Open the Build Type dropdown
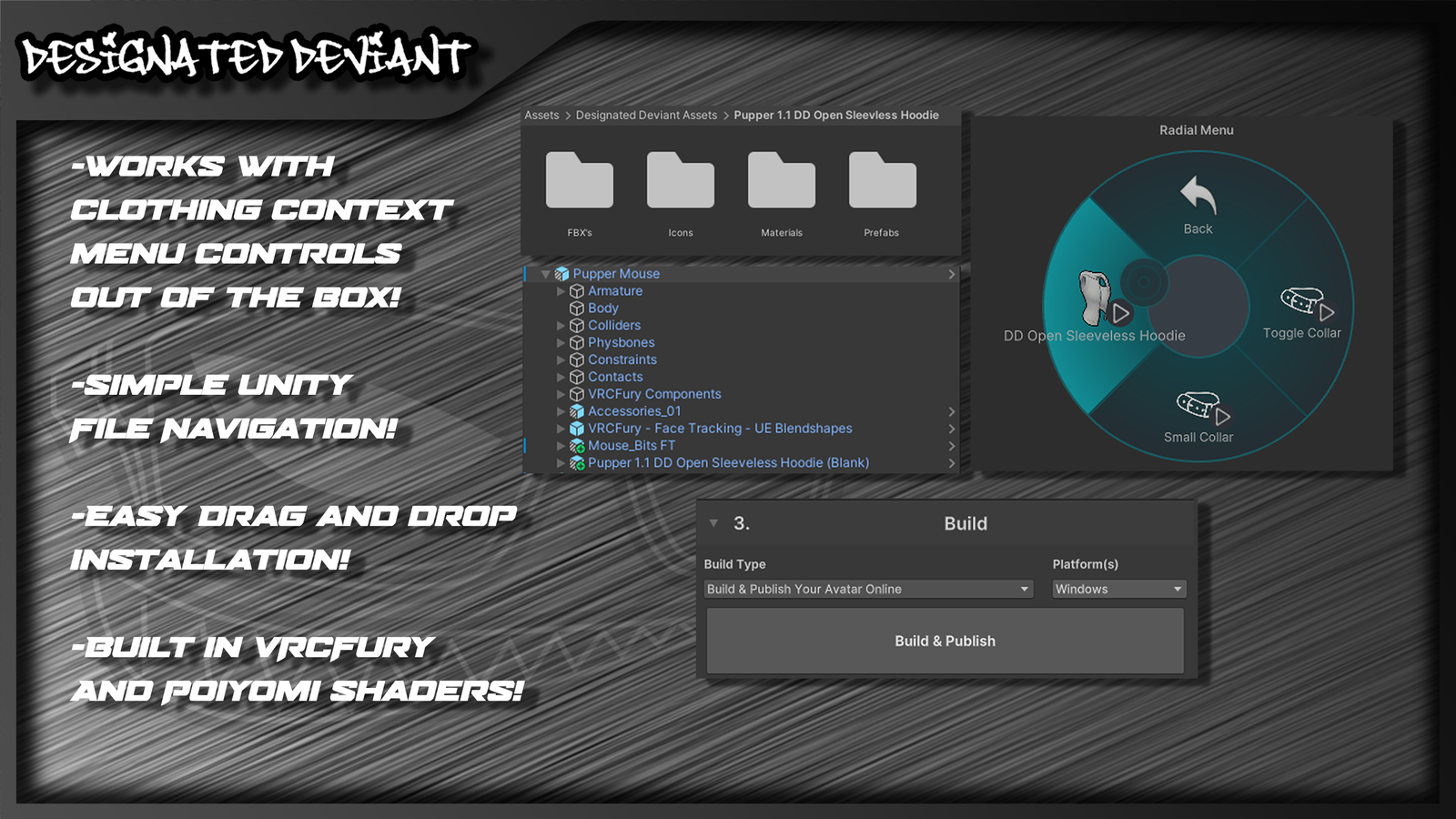Screen dimensions: 1456x819 [x=868, y=590]
